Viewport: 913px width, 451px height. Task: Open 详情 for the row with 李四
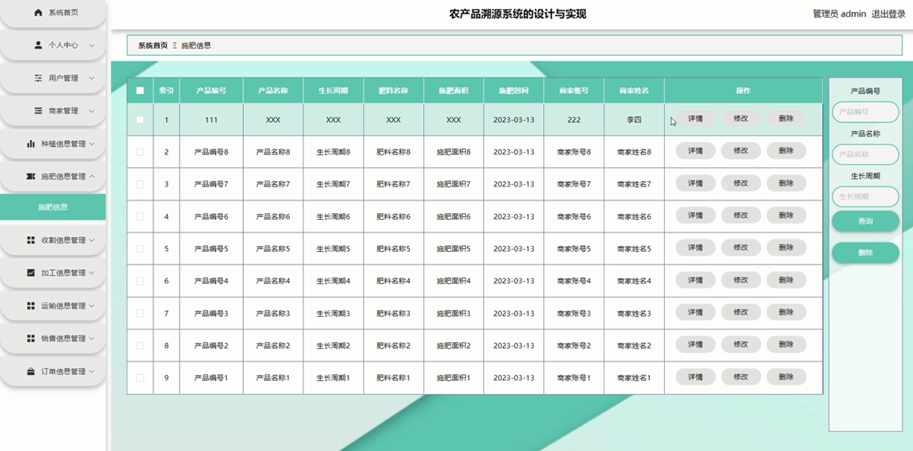[695, 119]
